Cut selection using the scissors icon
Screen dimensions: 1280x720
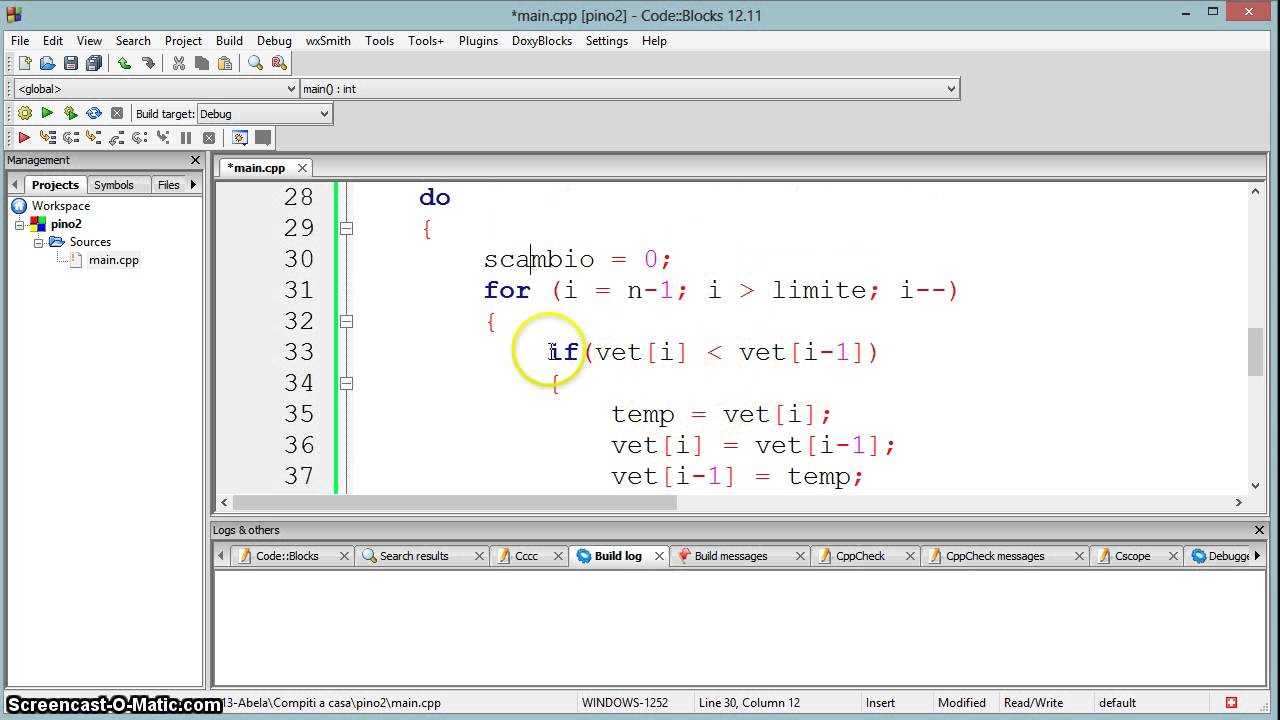(179, 63)
